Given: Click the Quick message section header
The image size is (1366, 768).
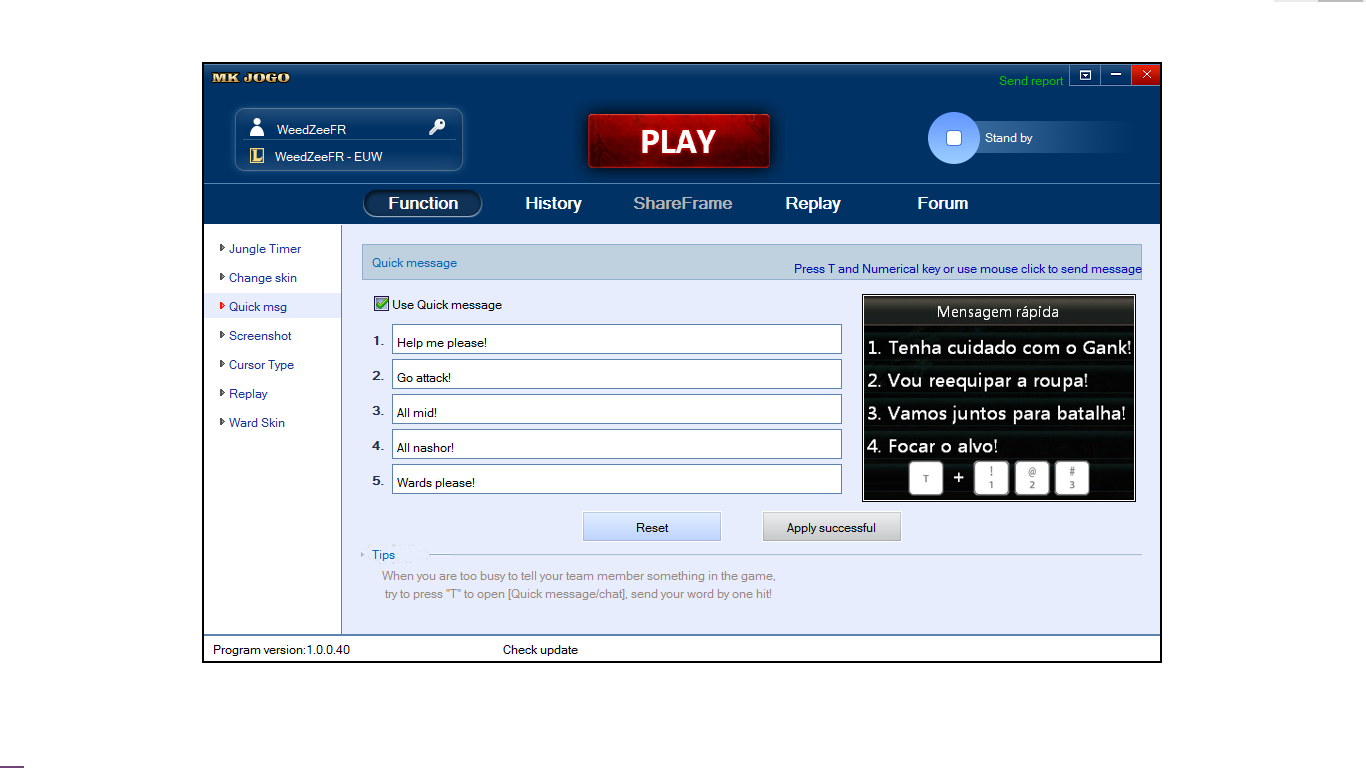Looking at the screenshot, I should [x=414, y=263].
